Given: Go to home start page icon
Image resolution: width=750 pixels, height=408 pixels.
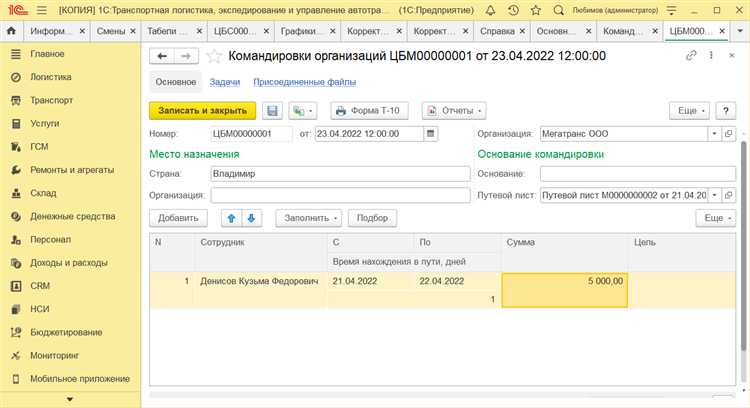Looking at the screenshot, I should [11, 31].
